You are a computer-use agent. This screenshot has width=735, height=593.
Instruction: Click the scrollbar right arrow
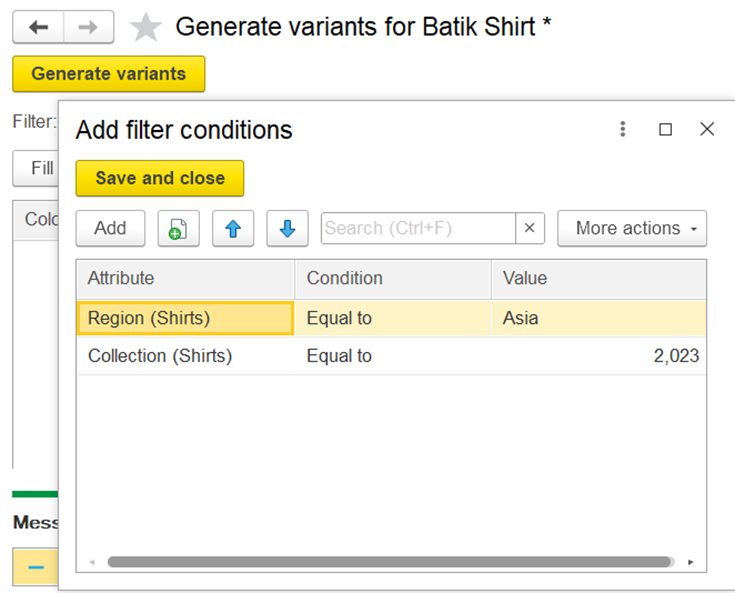click(x=690, y=562)
